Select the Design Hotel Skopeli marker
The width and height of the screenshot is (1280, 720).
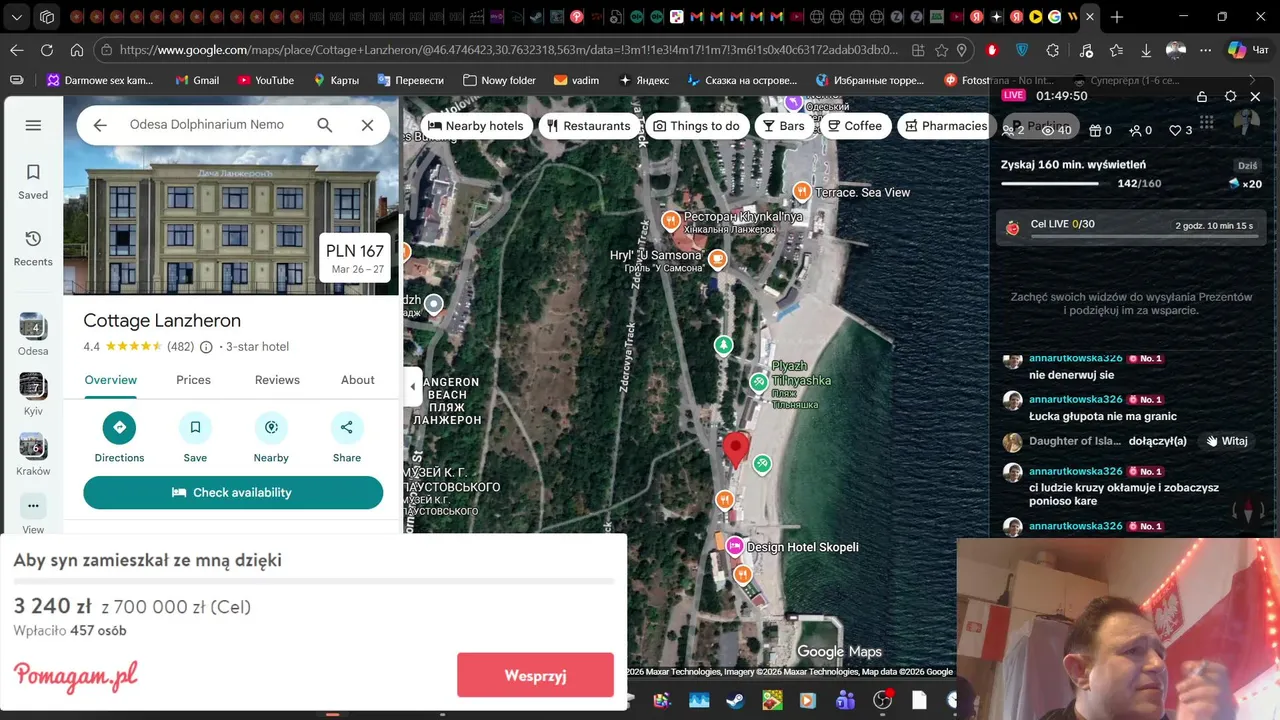click(735, 546)
